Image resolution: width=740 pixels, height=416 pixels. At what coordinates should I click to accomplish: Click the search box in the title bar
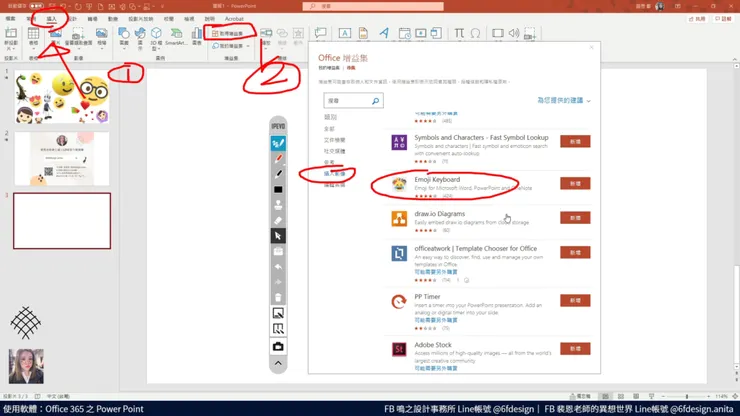(x=373, y=6)
